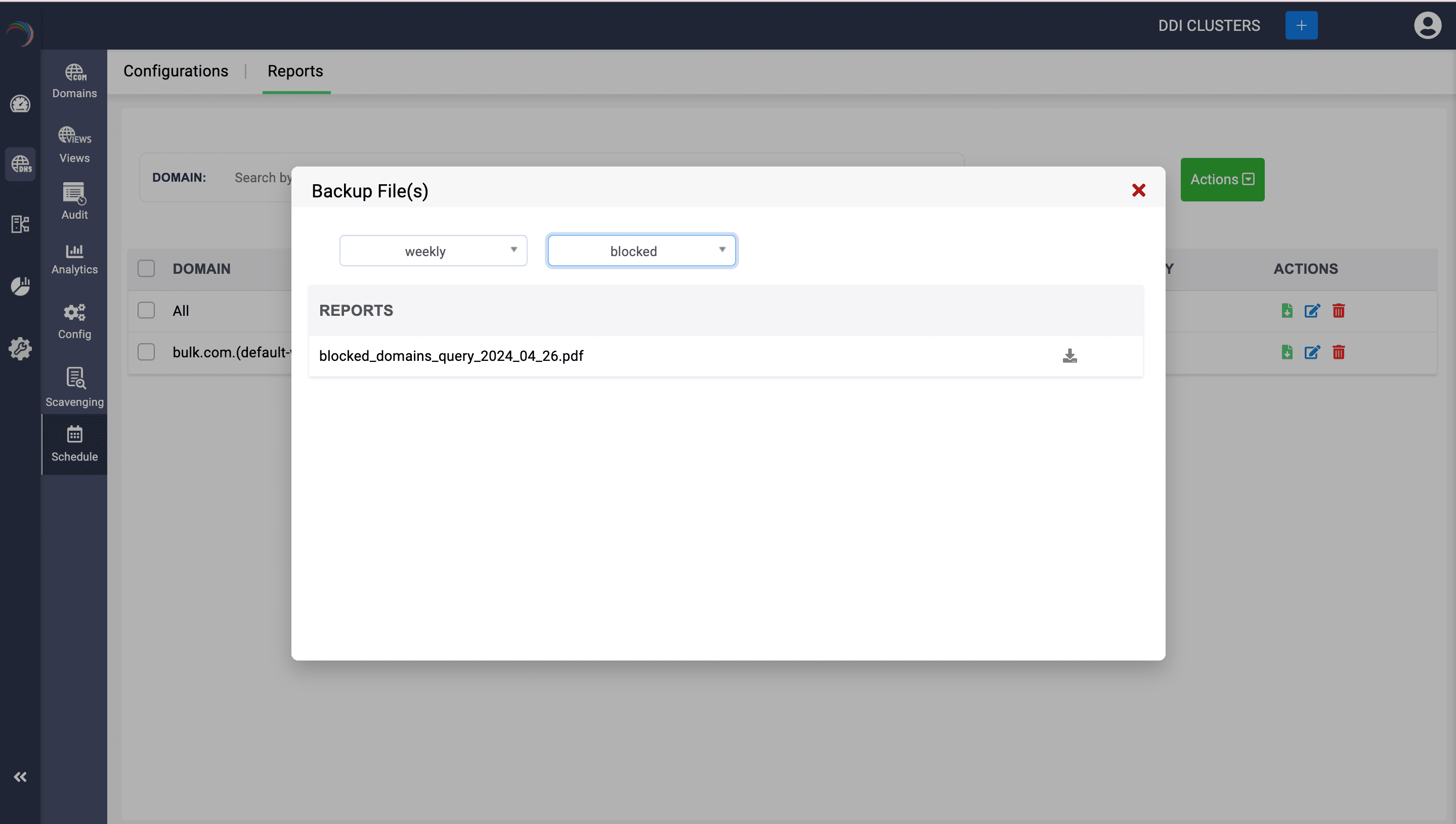
Task: Edit the bulk.com report schedule
Action: (x=1312, y=353)
